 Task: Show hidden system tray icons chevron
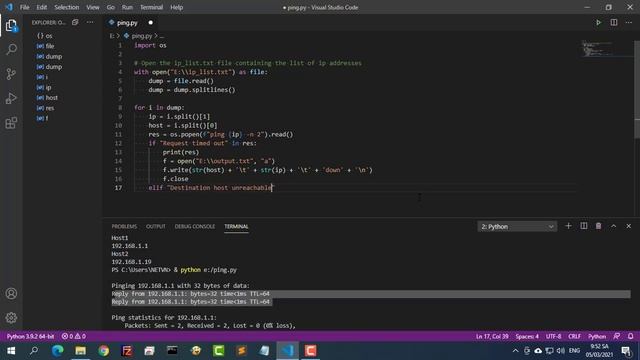click(516, 351)
